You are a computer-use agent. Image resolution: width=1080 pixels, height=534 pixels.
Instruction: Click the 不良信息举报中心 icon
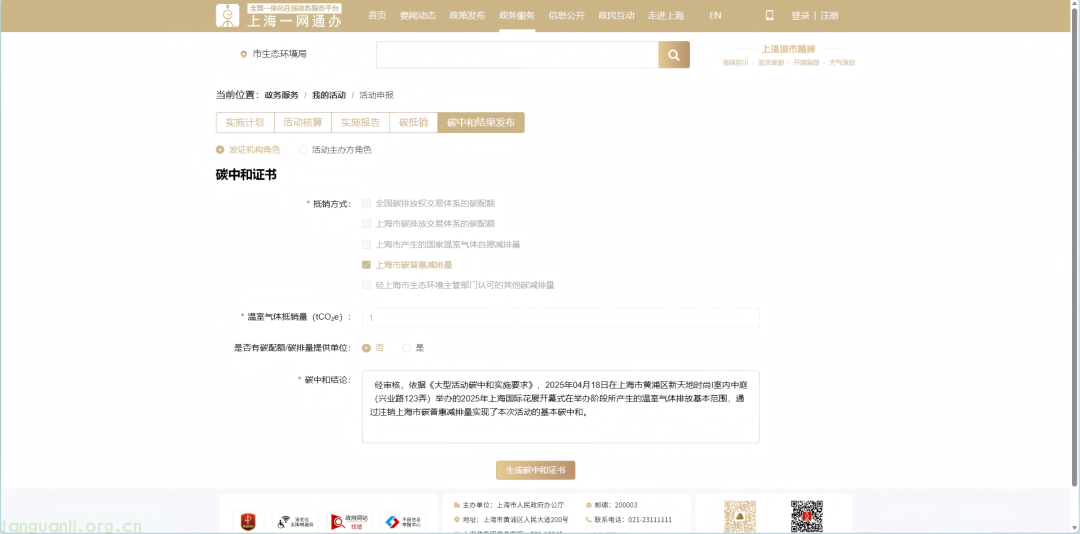click(403, 522)
